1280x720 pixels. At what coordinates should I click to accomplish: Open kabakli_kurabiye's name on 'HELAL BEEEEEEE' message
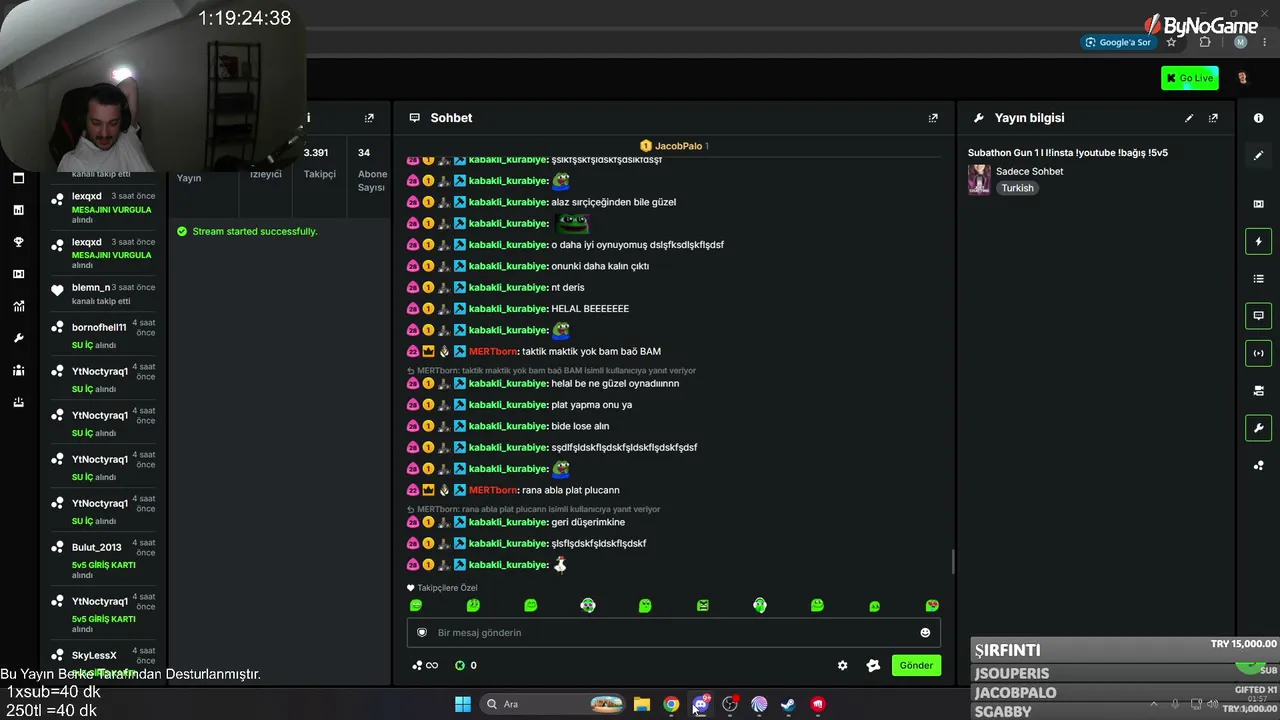pyautogui.click(x=508, y=309)
